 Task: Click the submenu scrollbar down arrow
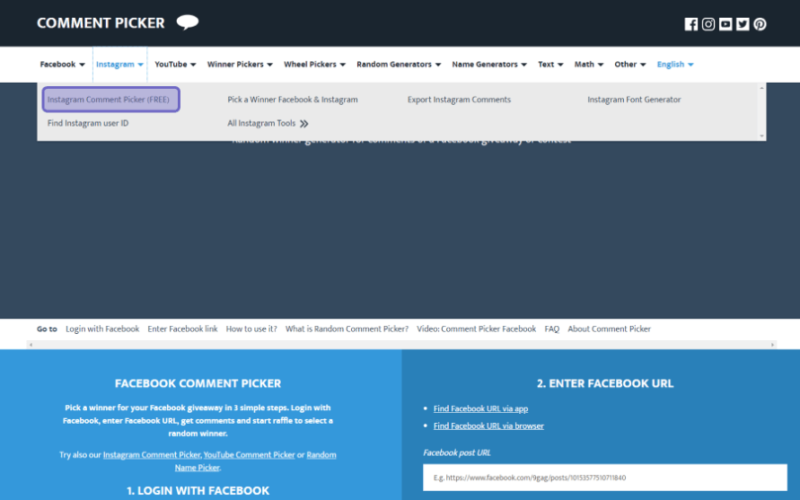pyautogui.click(x=762, y=136)
